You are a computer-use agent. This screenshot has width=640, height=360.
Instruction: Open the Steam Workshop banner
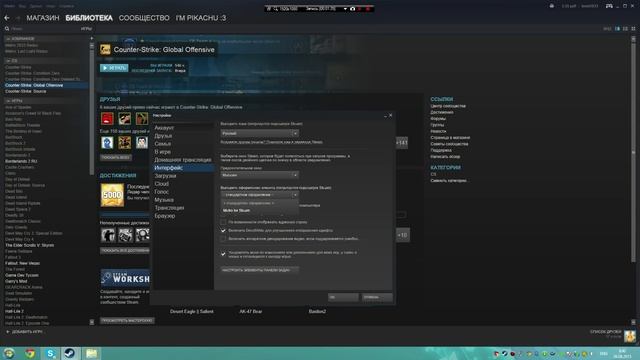[125, 278]
